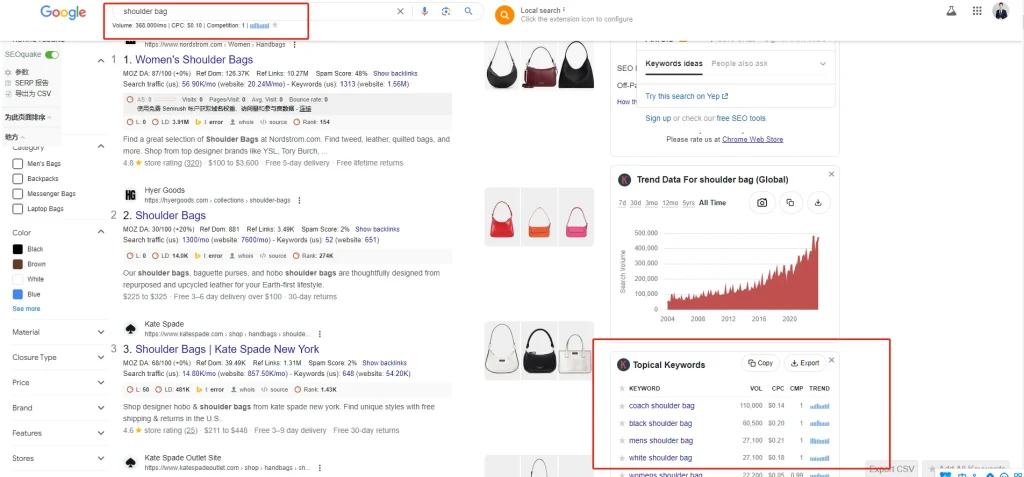
Task: Click the orange Local search extension icon
Action: 504,15
